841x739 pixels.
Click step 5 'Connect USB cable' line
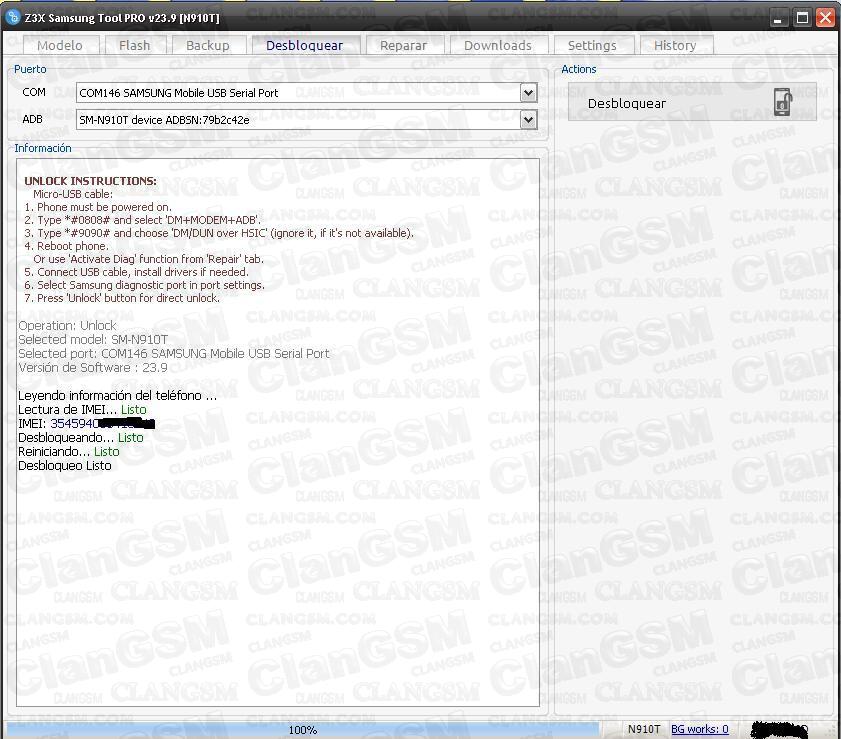136,272
